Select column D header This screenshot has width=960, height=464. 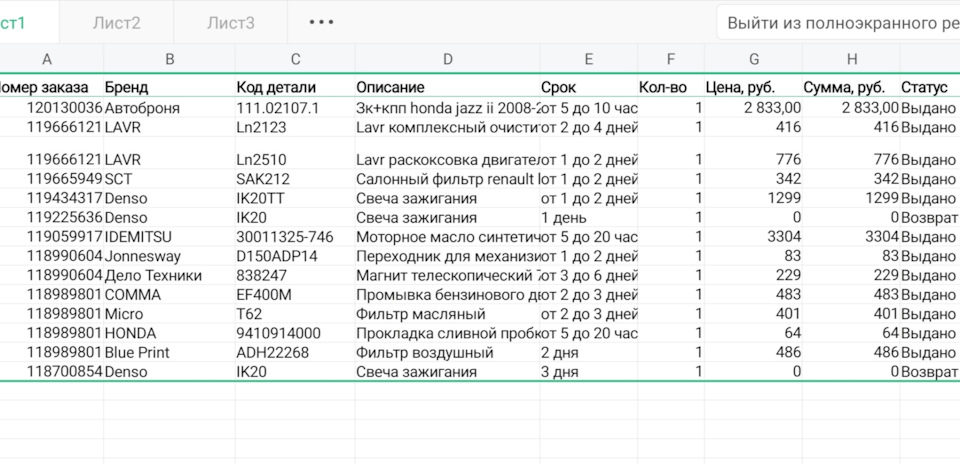(448, 59)
